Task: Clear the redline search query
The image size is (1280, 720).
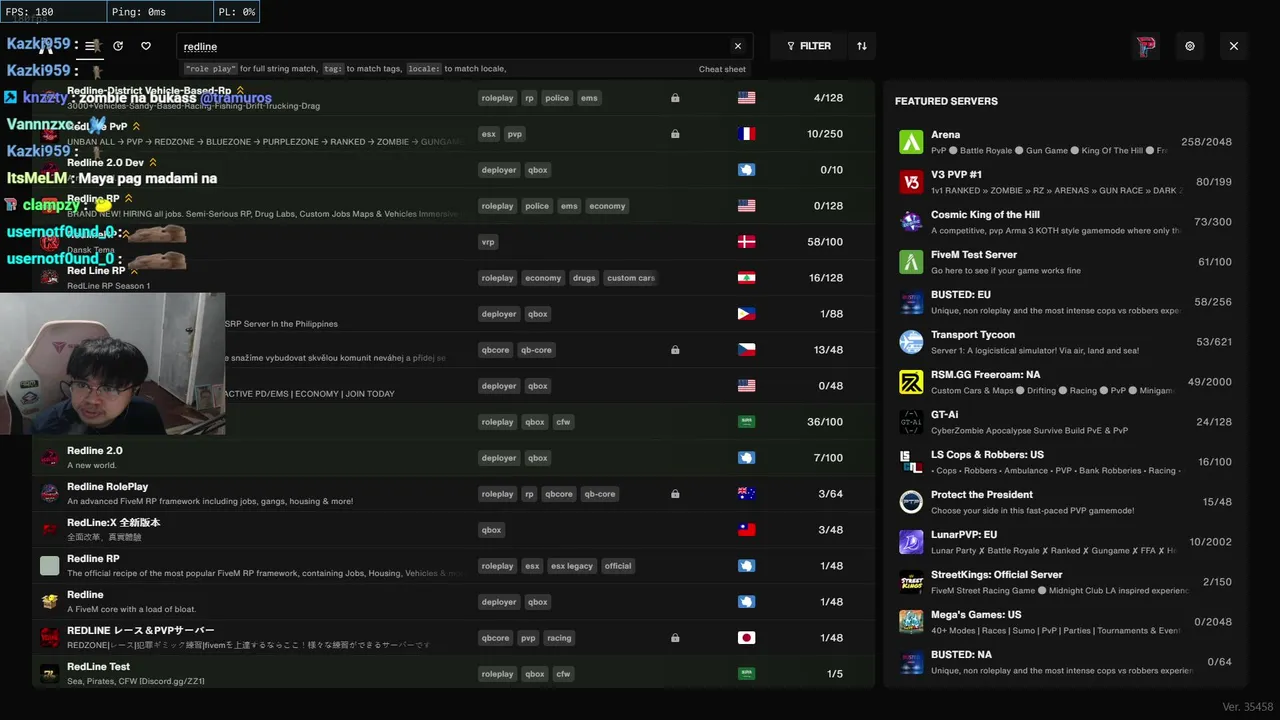Action: pos(738,46)
